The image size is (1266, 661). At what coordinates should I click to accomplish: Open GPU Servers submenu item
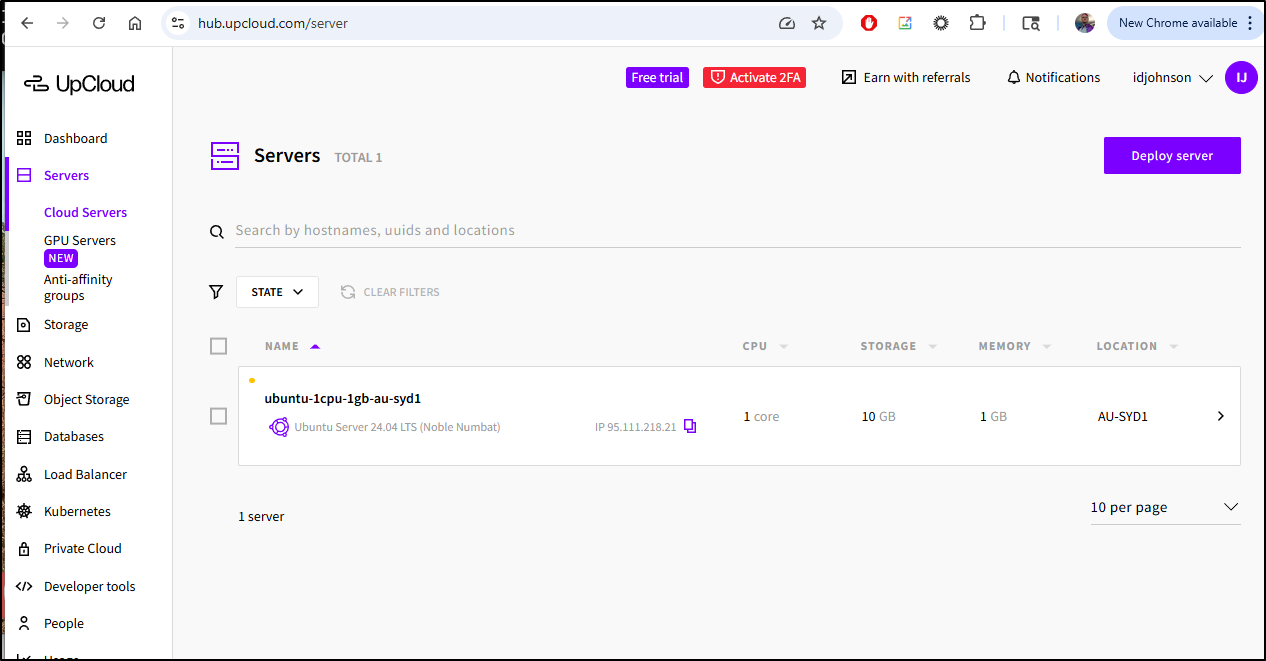click(x=80, y=241)
